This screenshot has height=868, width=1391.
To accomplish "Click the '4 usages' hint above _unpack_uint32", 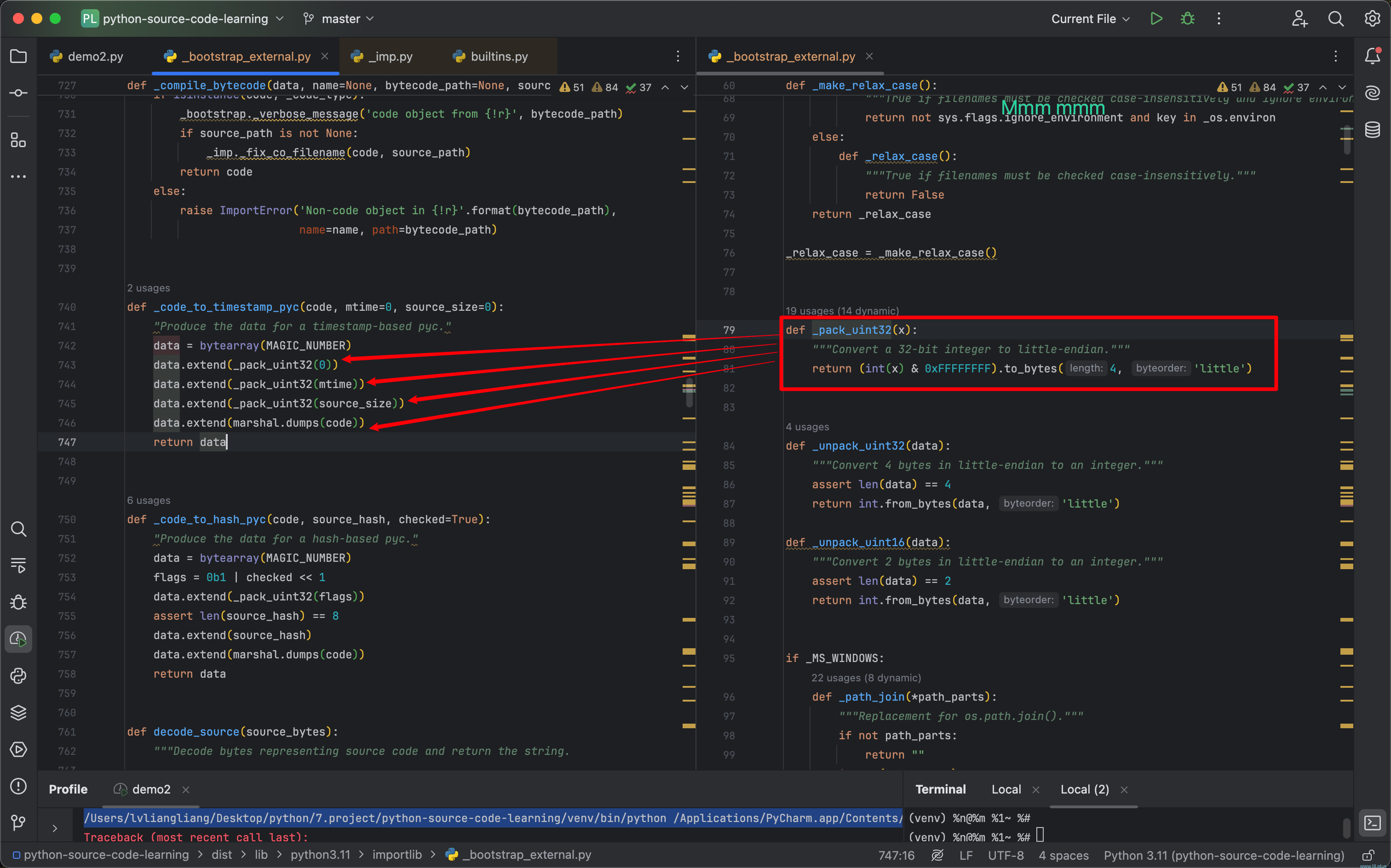I will click(x=807, y=427).
